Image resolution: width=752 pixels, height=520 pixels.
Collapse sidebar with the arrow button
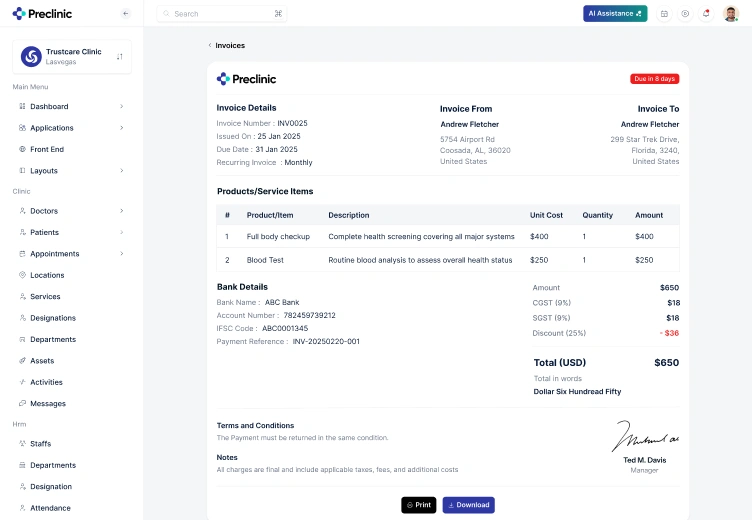[x=126, y=13]
